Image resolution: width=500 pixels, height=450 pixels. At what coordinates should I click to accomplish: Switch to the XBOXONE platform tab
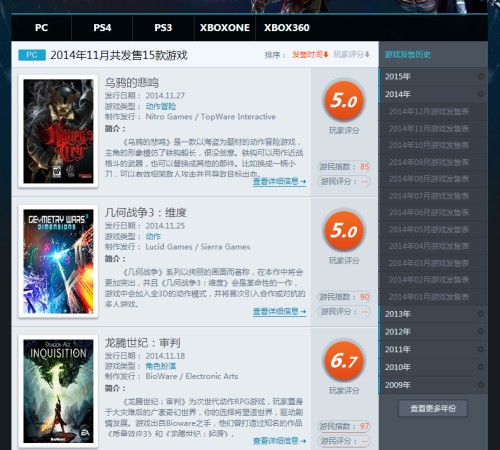click(x=225, y=28)
